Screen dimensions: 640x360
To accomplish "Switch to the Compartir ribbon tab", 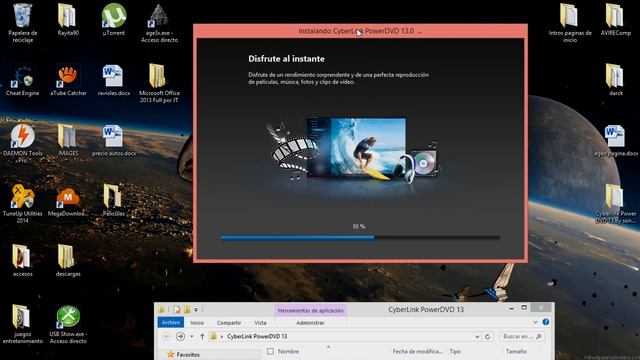I will pos(229,322).
